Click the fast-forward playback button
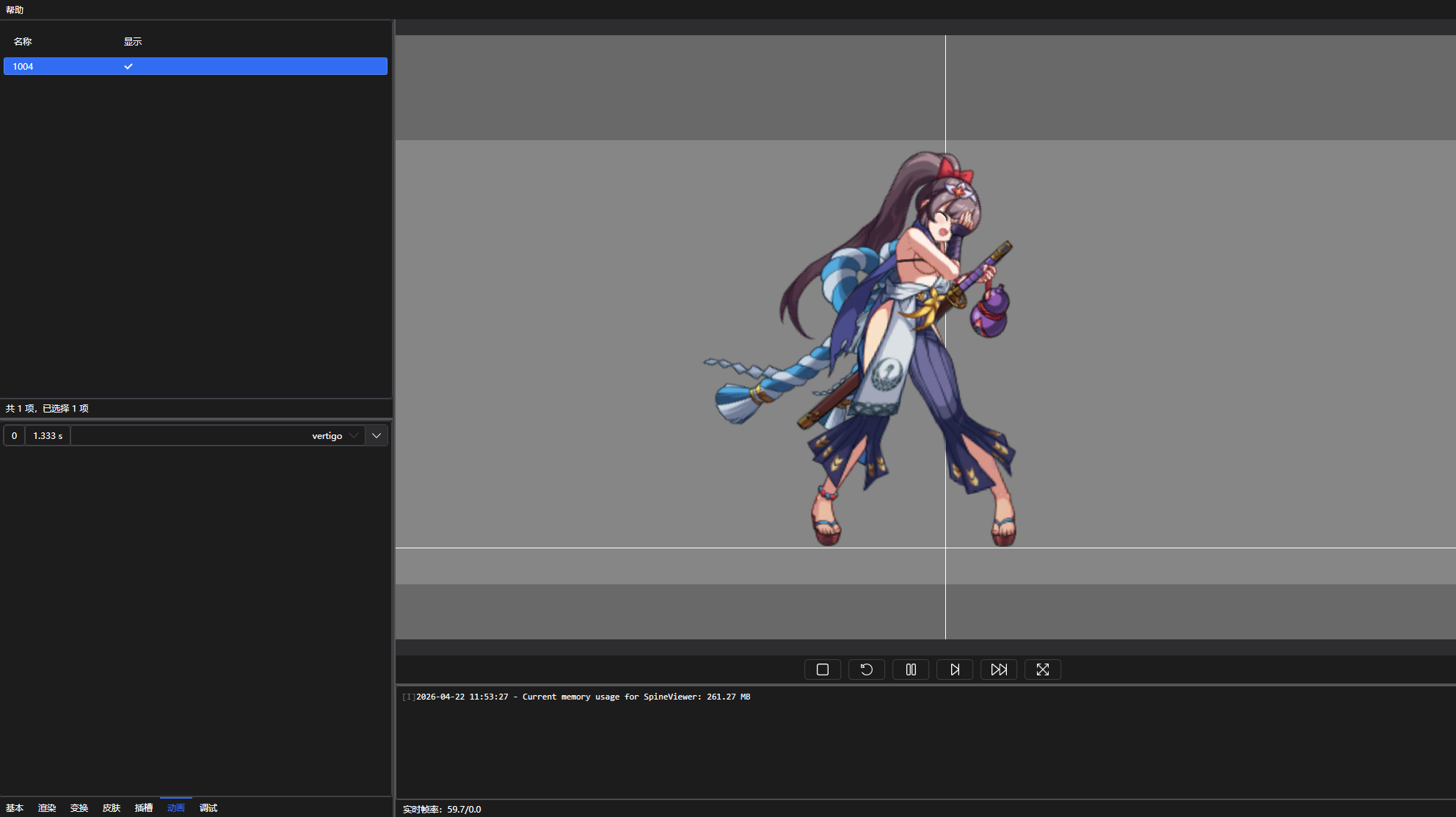The width and height of the screenshot is (1456, 817). coord(998,669)
